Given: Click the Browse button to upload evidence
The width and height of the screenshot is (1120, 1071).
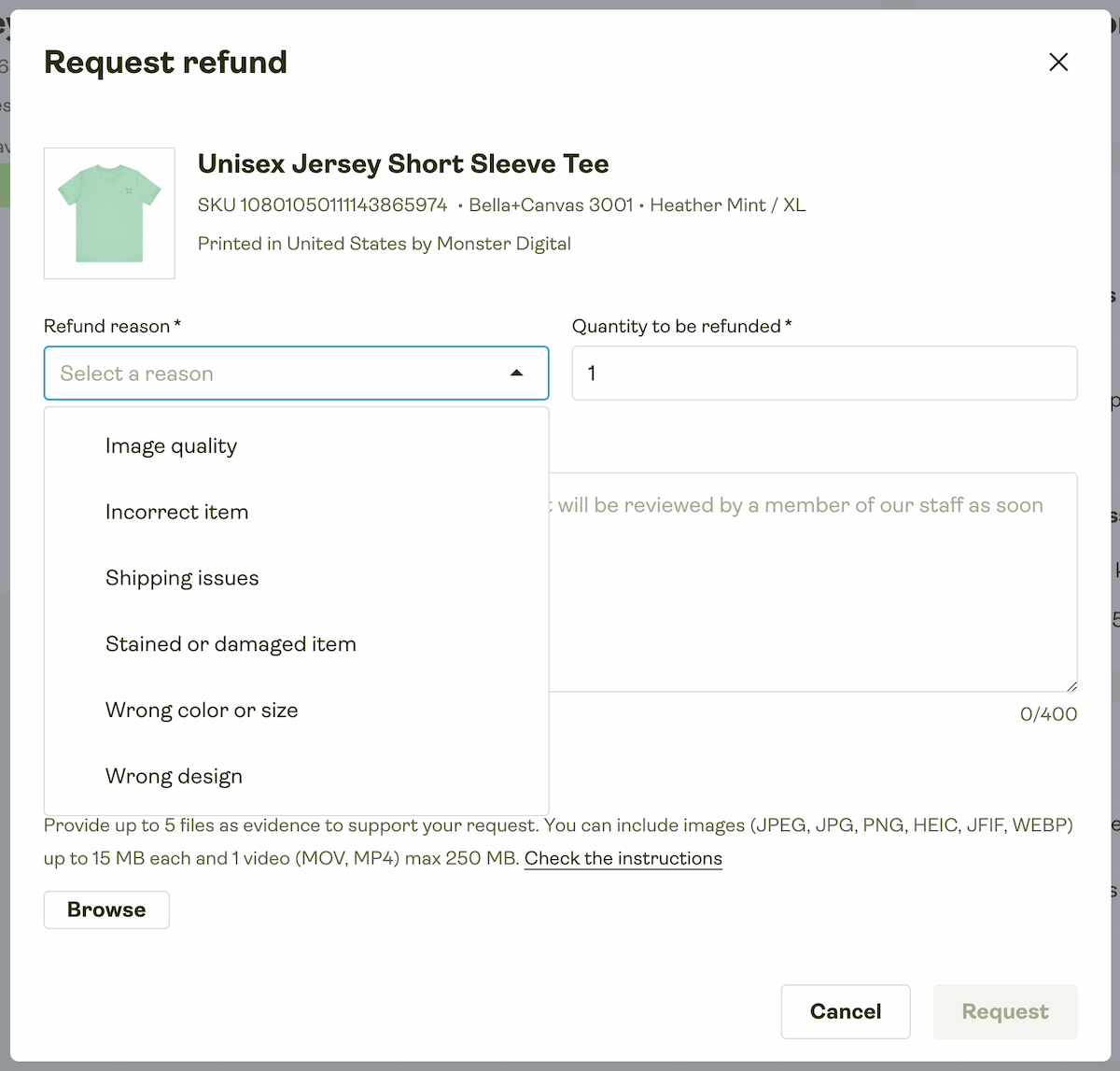Looking at the screenshot, I should pos(105,909).
